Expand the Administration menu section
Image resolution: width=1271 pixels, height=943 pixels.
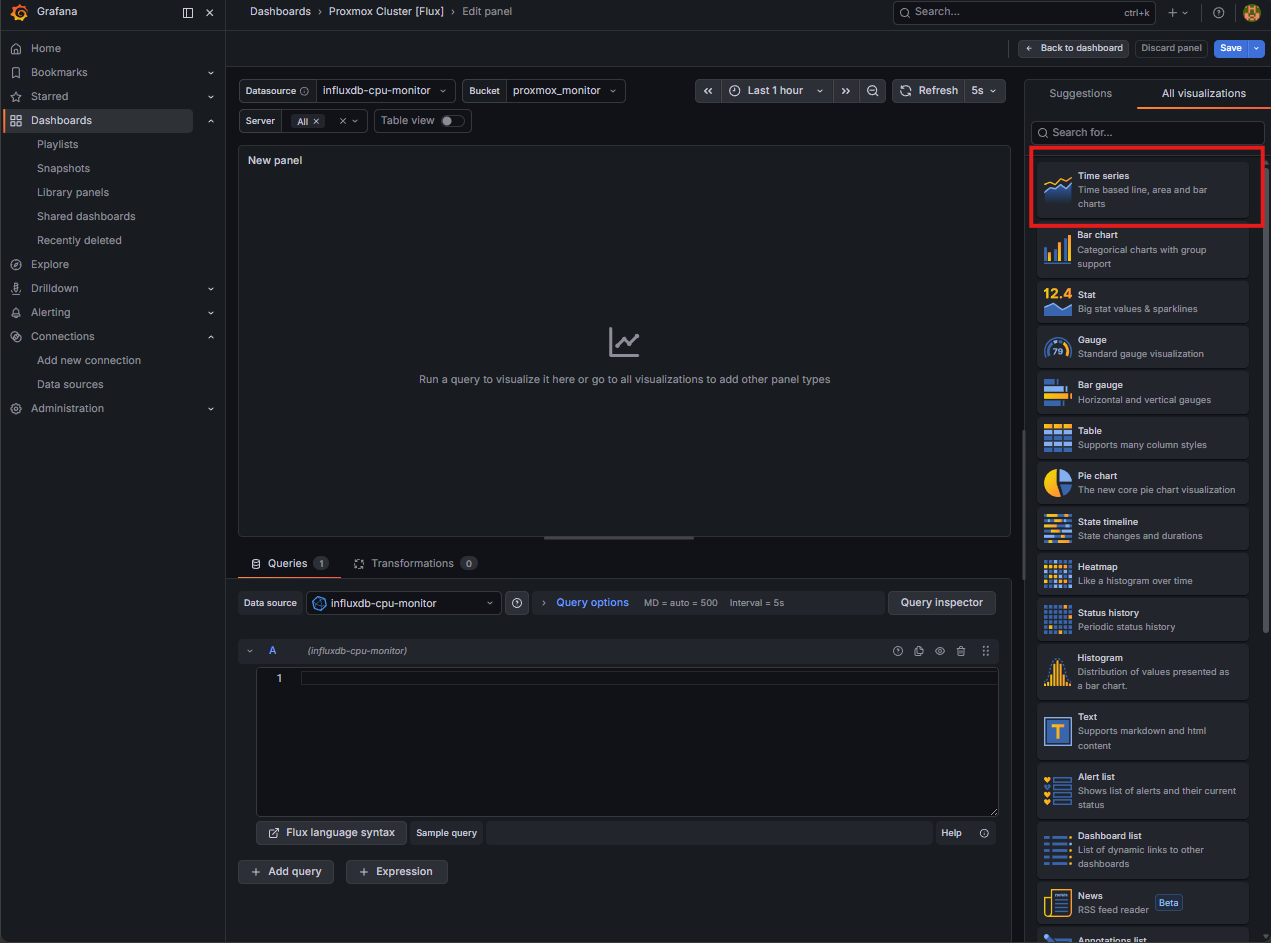tap(211, 409)
